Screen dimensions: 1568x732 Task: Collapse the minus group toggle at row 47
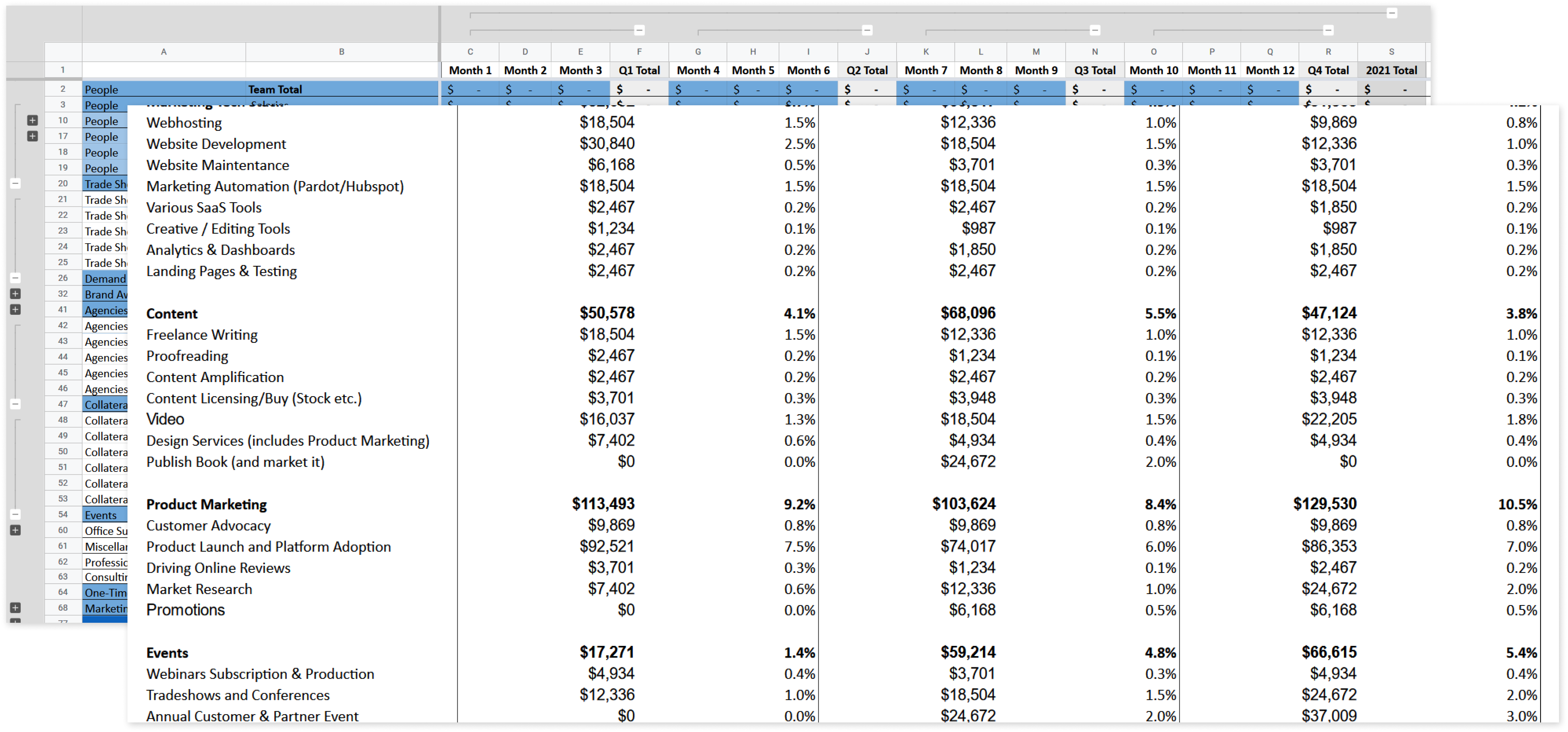[15, 404]
